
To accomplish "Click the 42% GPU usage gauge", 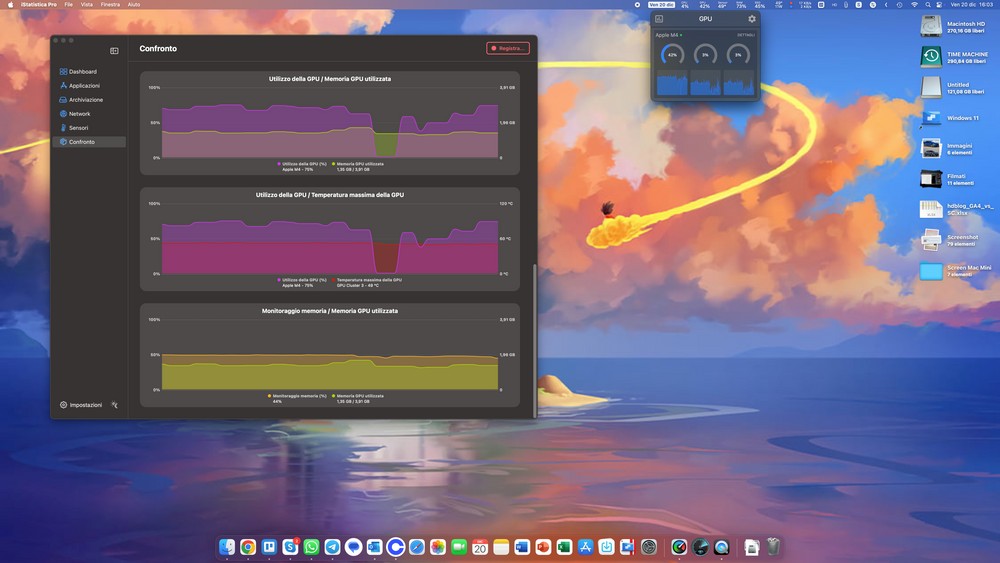I will click(672, 55).
